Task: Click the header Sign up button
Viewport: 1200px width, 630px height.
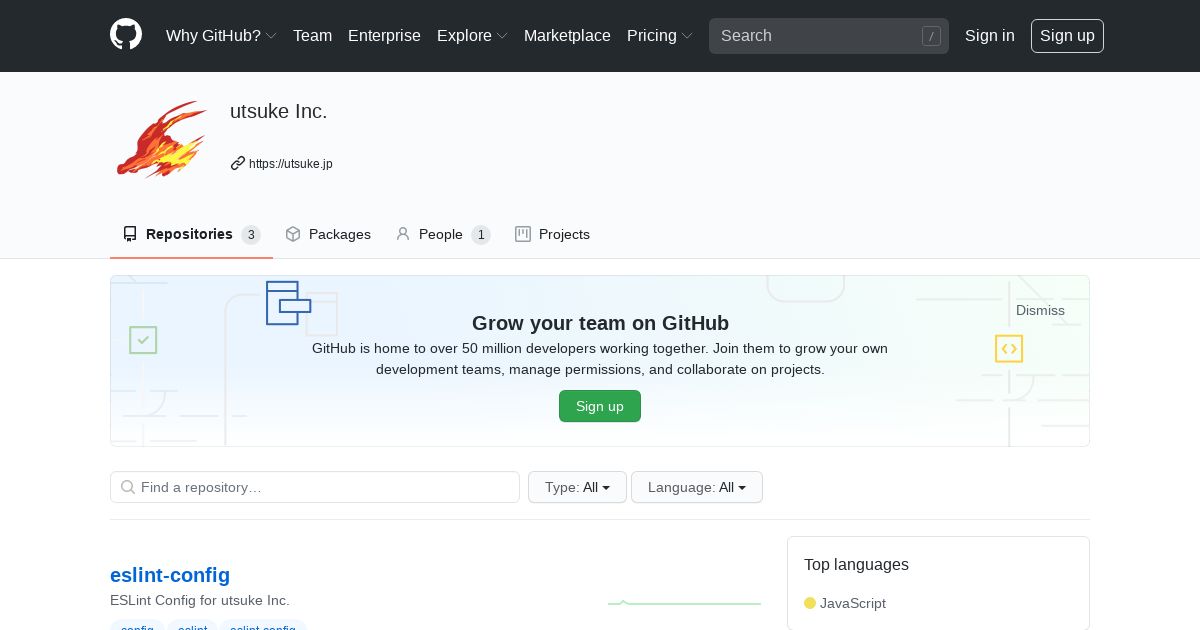Action: (1067, 36)
